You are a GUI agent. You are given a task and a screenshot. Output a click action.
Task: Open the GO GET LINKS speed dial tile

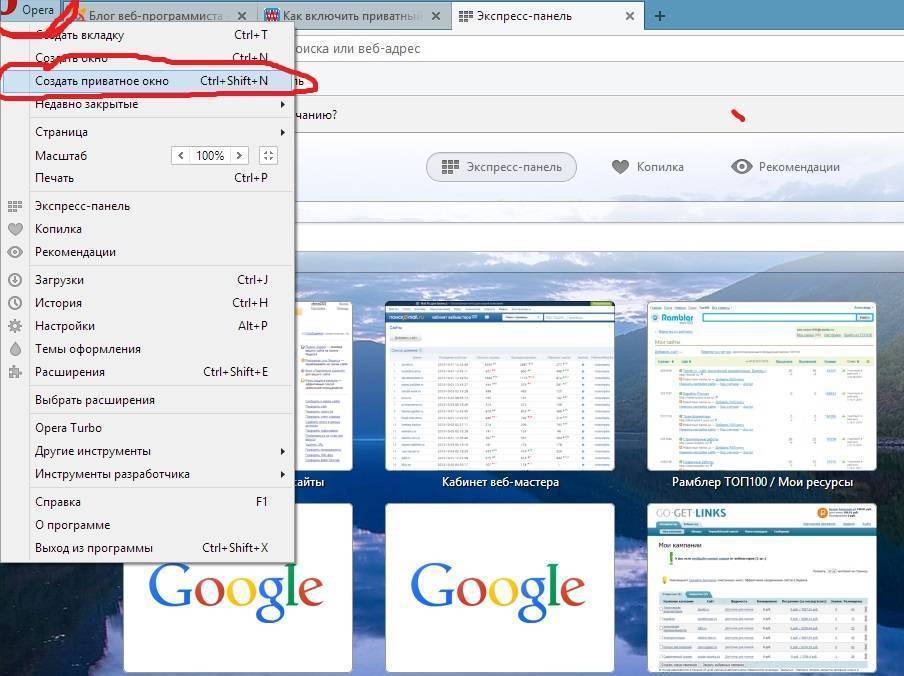pos(762,588)
